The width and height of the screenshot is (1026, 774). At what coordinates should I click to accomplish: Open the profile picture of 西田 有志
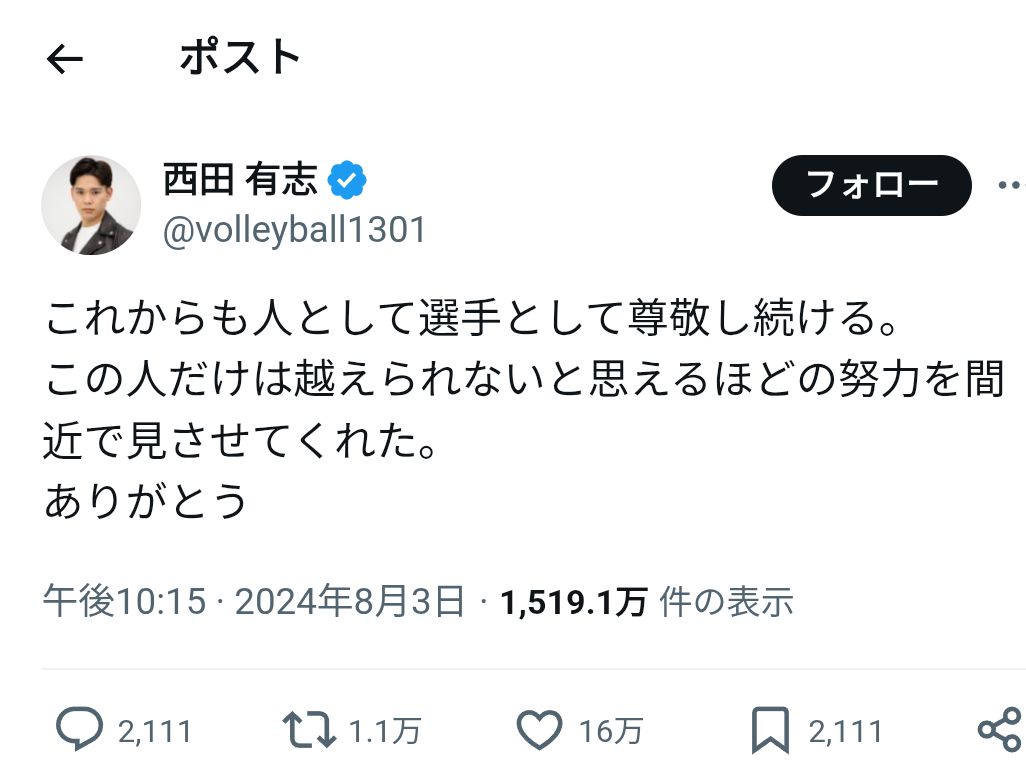pyautogui.click(x=91, y=205)
